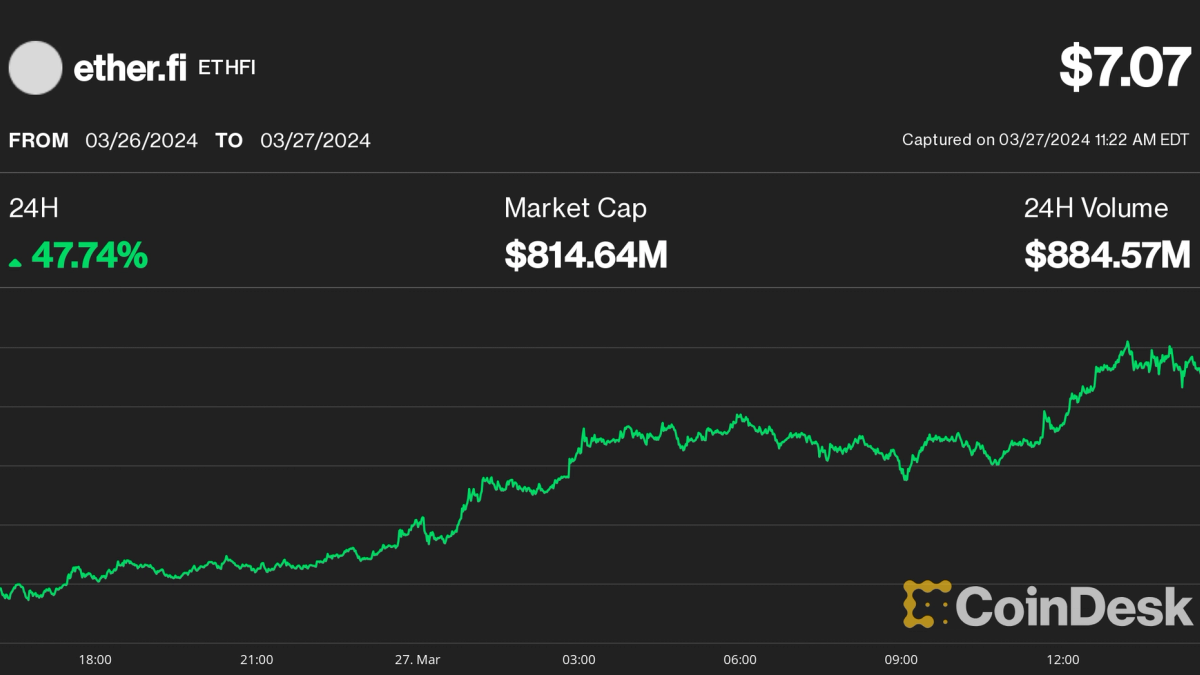The width and height of the screenshot is (1200, 675).
Task: Click the 27. Mar axis label
Action: (x=417, y=660)
